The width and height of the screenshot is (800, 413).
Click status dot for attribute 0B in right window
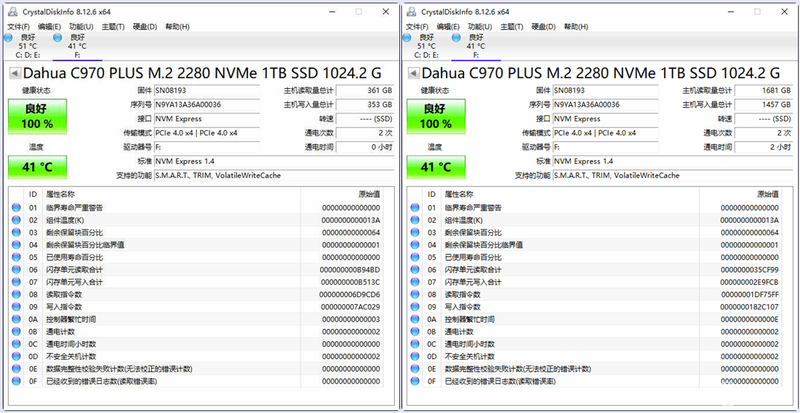point(415,331)
